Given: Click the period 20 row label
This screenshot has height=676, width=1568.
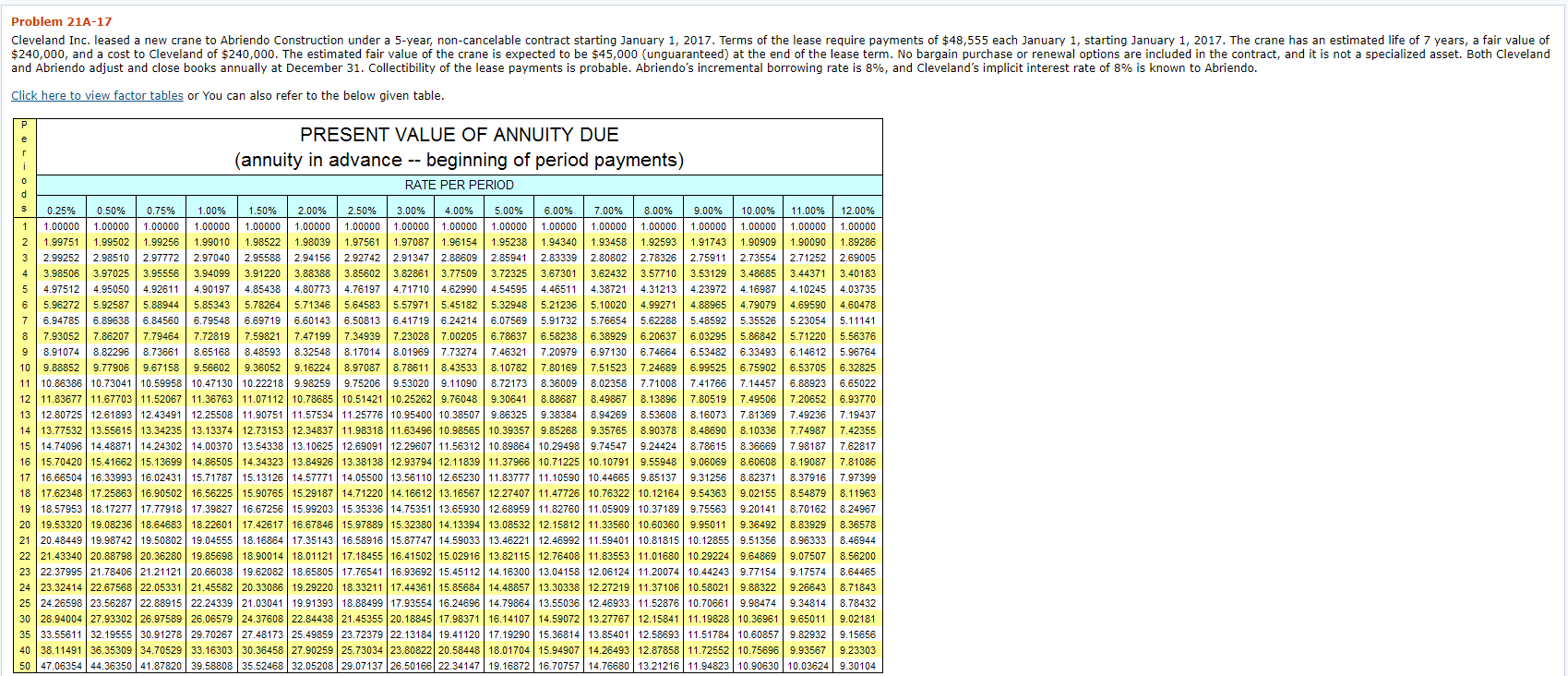Looking at the screenshot, I should click(x=25, y=525).
